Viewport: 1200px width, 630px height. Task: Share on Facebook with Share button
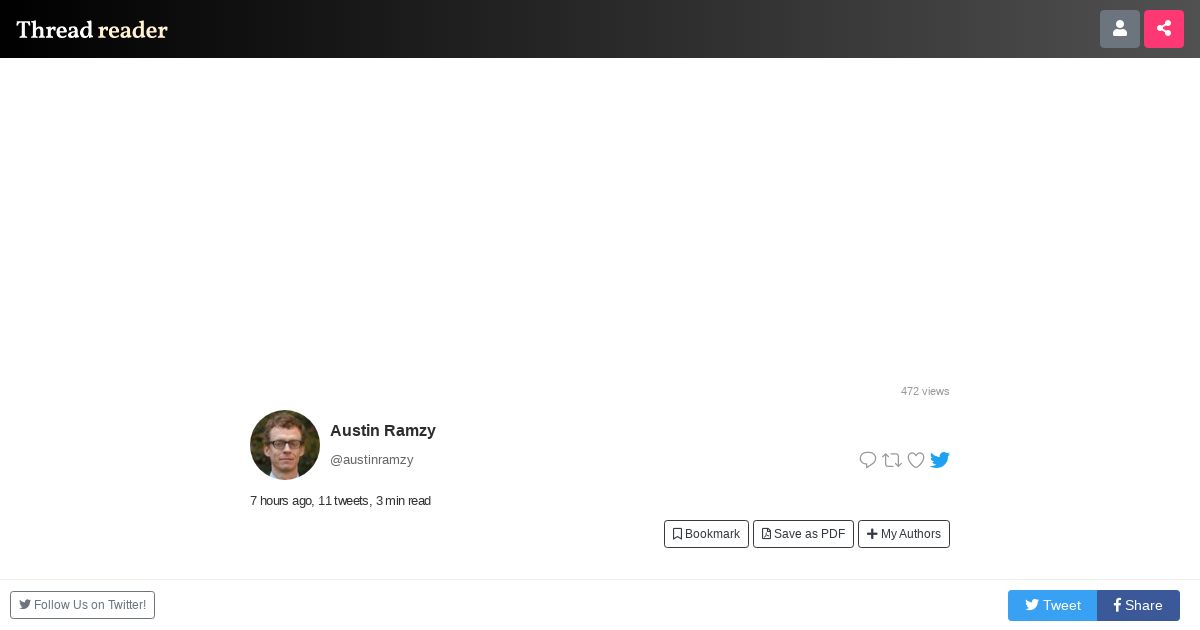click(1138, 605)
